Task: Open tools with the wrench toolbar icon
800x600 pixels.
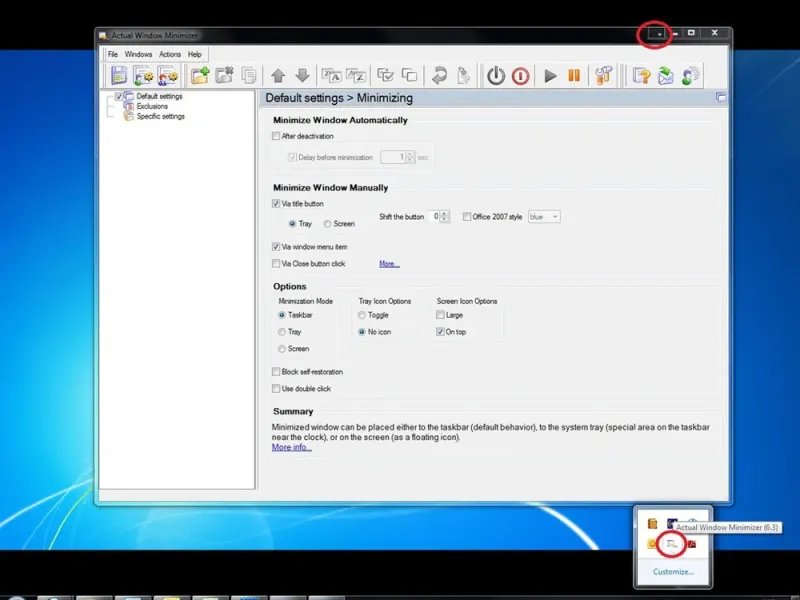Action: (604, 76)
